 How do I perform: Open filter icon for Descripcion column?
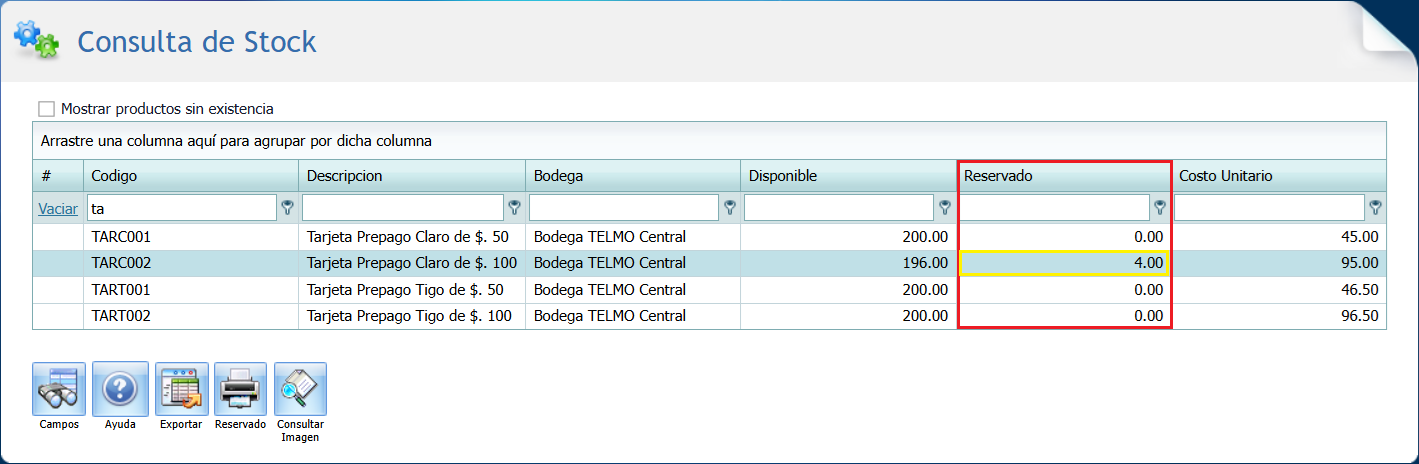tap(515, 208)
